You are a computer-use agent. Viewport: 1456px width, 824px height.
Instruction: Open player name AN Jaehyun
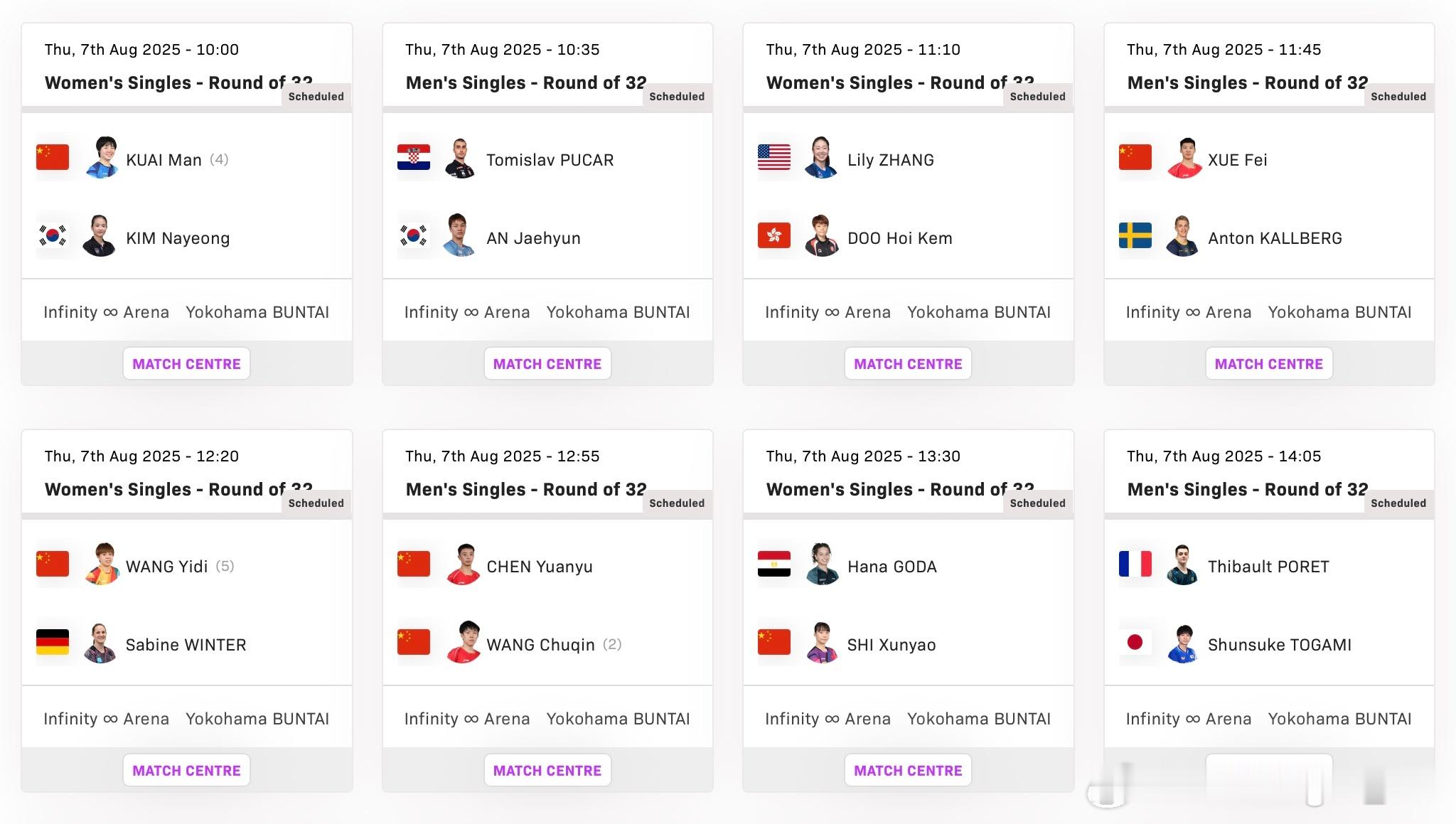[x=533, y=238]
